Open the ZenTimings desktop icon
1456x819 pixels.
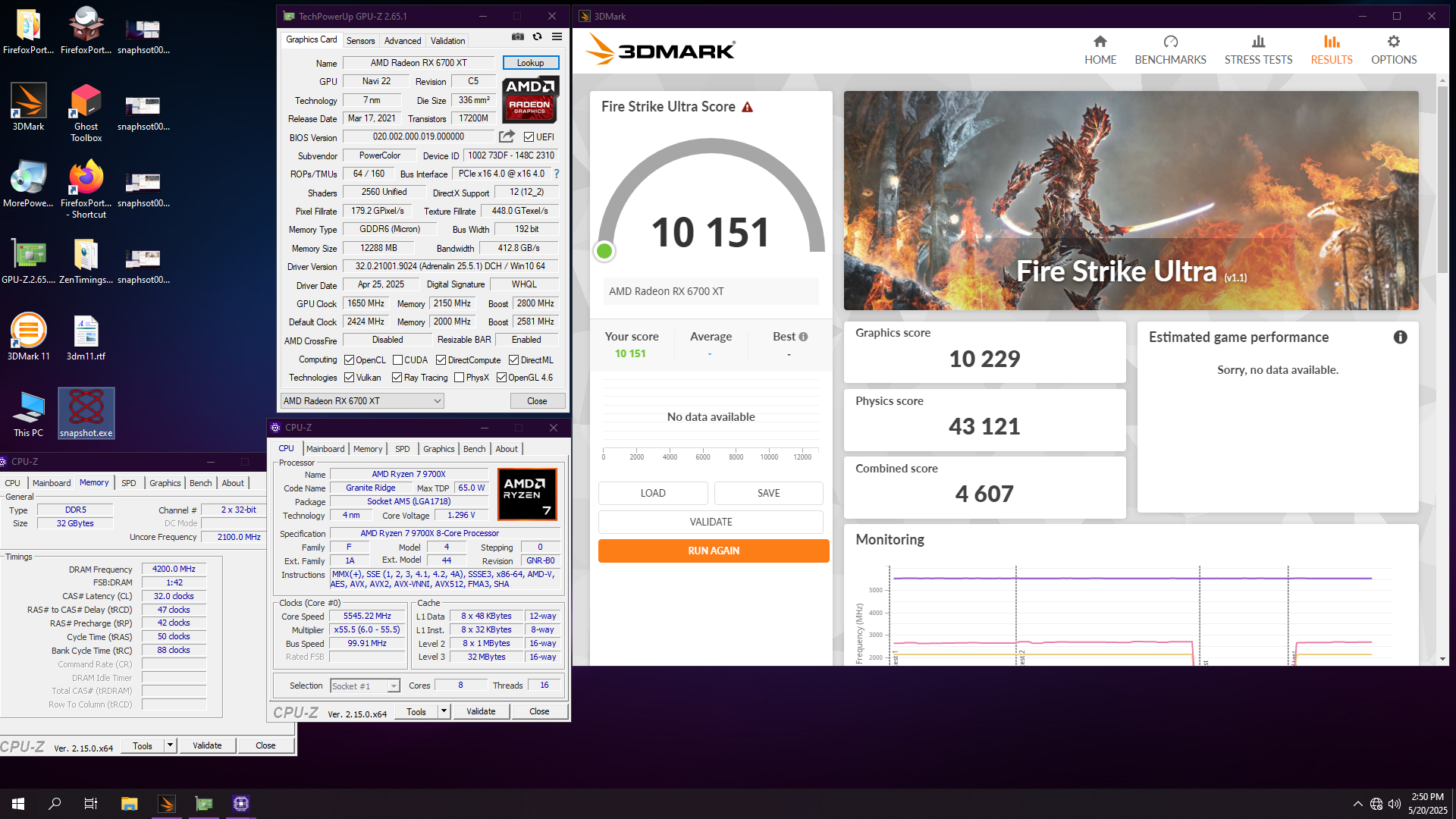86,262
